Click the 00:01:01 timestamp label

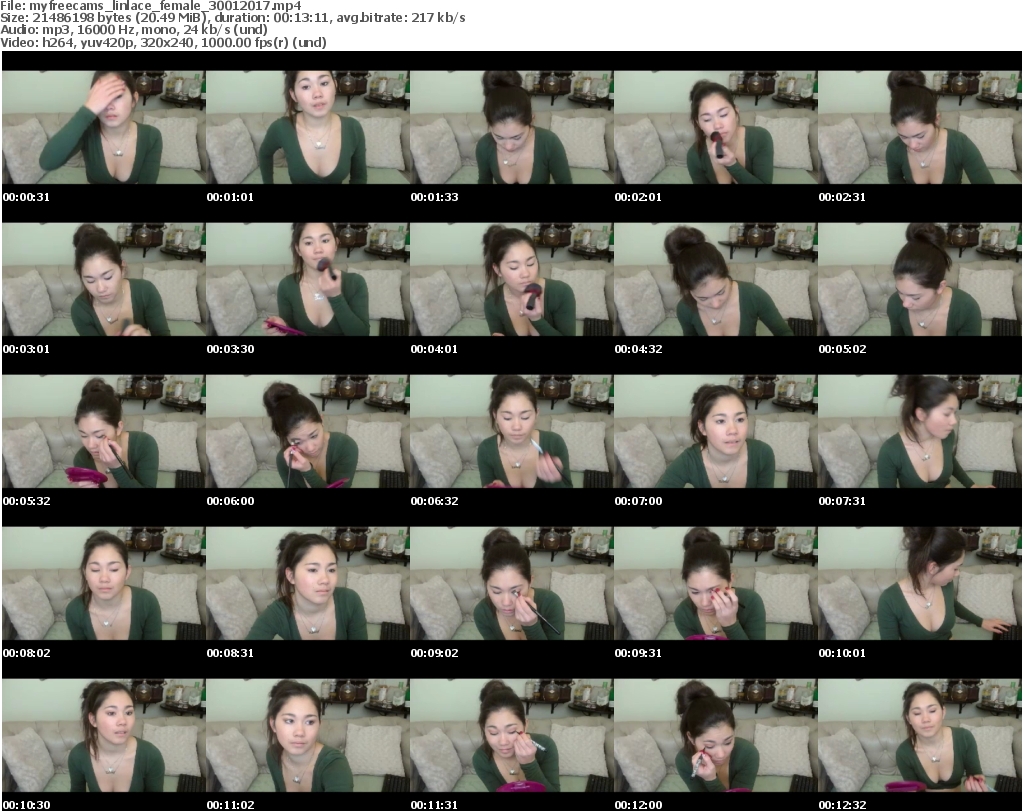230,197
